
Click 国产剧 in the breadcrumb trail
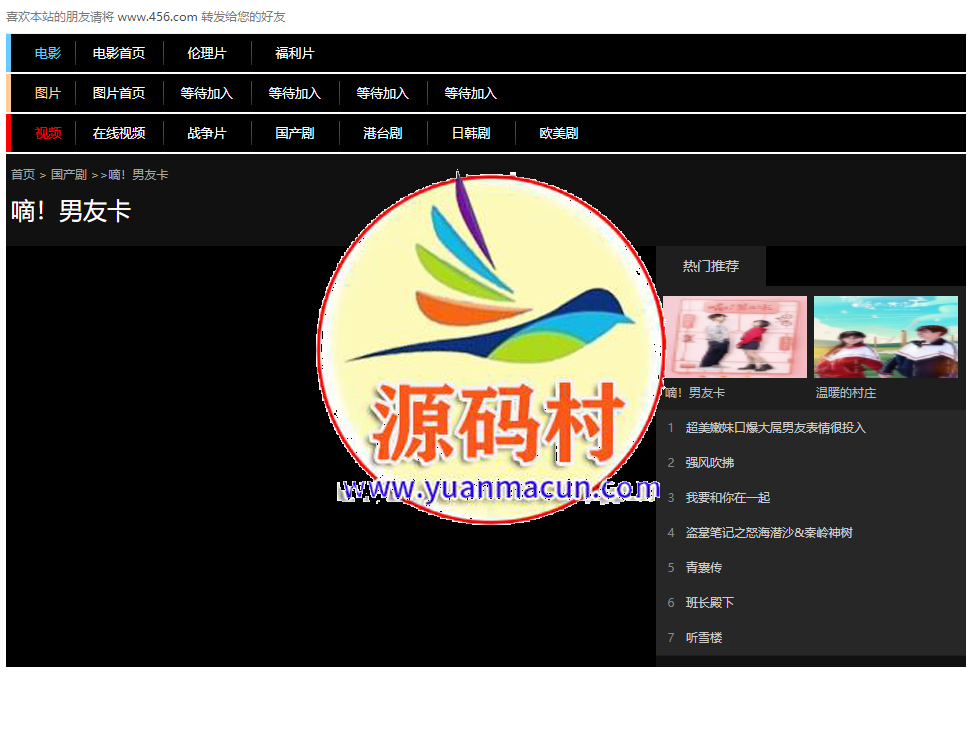(69, 175)
